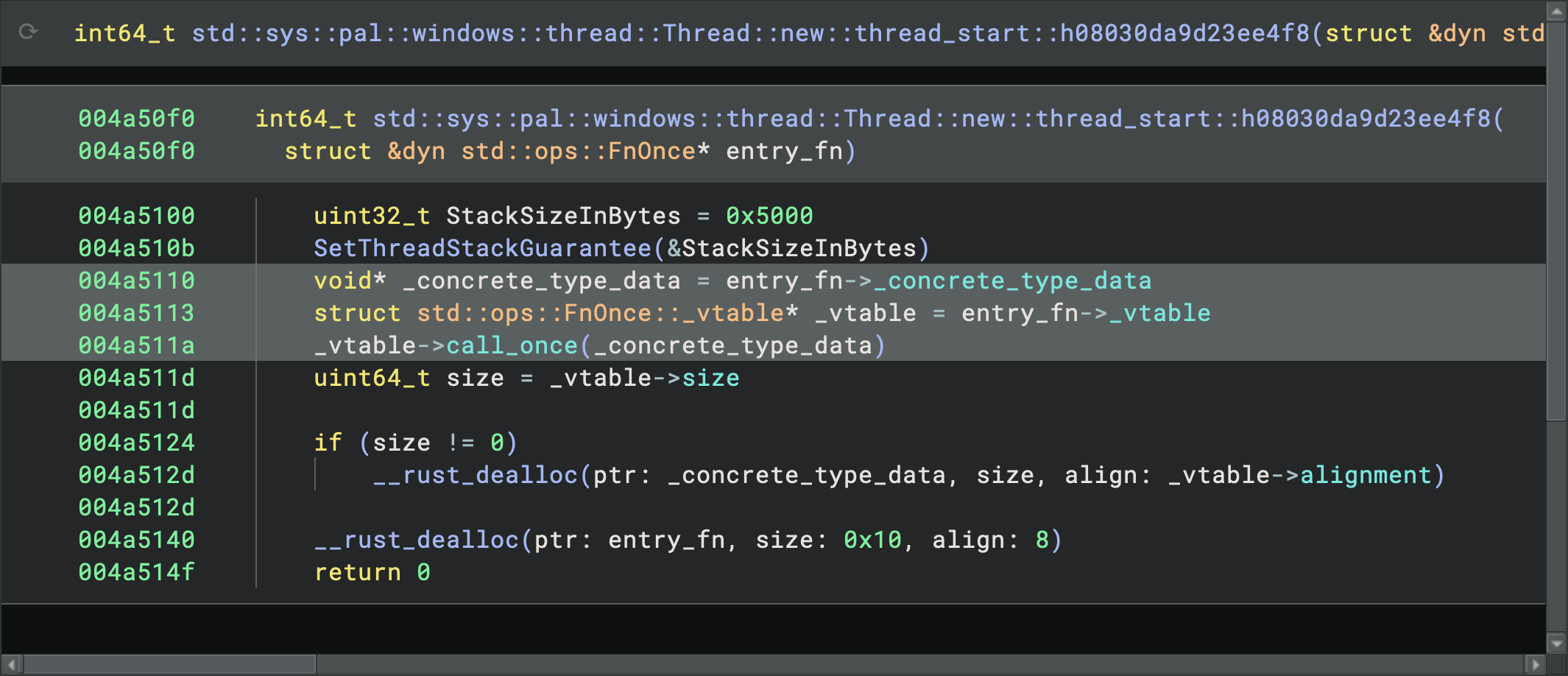1568x676 pixels.
Task: Click the function name in the top header bar
Action: [751, 33]
